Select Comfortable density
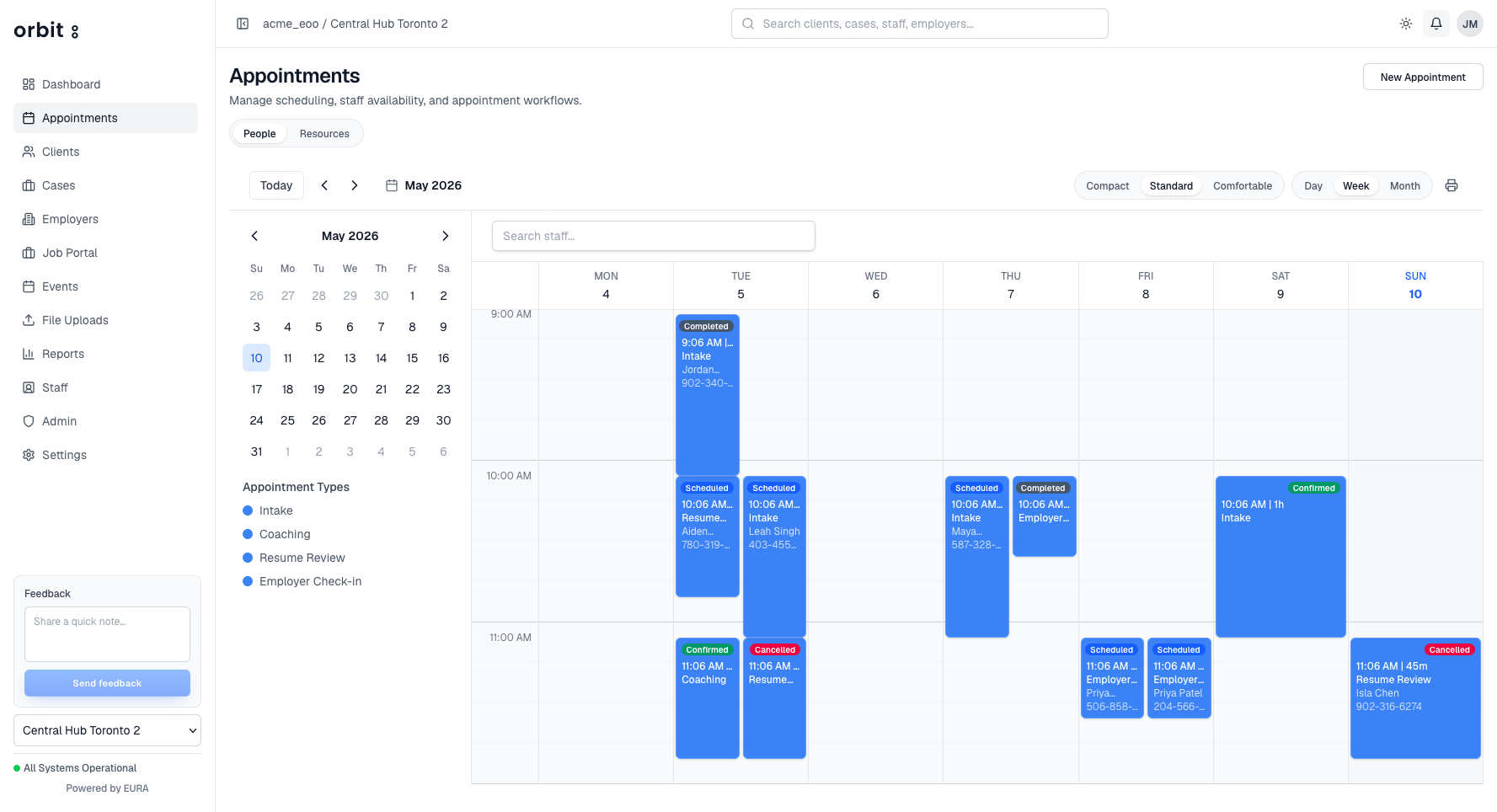1497x812 pixels. (1243, 186)
